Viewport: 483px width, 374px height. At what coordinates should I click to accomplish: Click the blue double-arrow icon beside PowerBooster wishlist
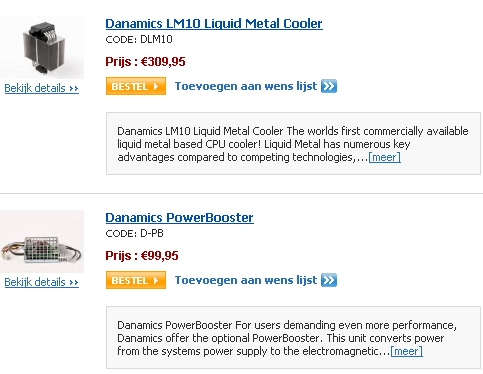pos(329,280)
